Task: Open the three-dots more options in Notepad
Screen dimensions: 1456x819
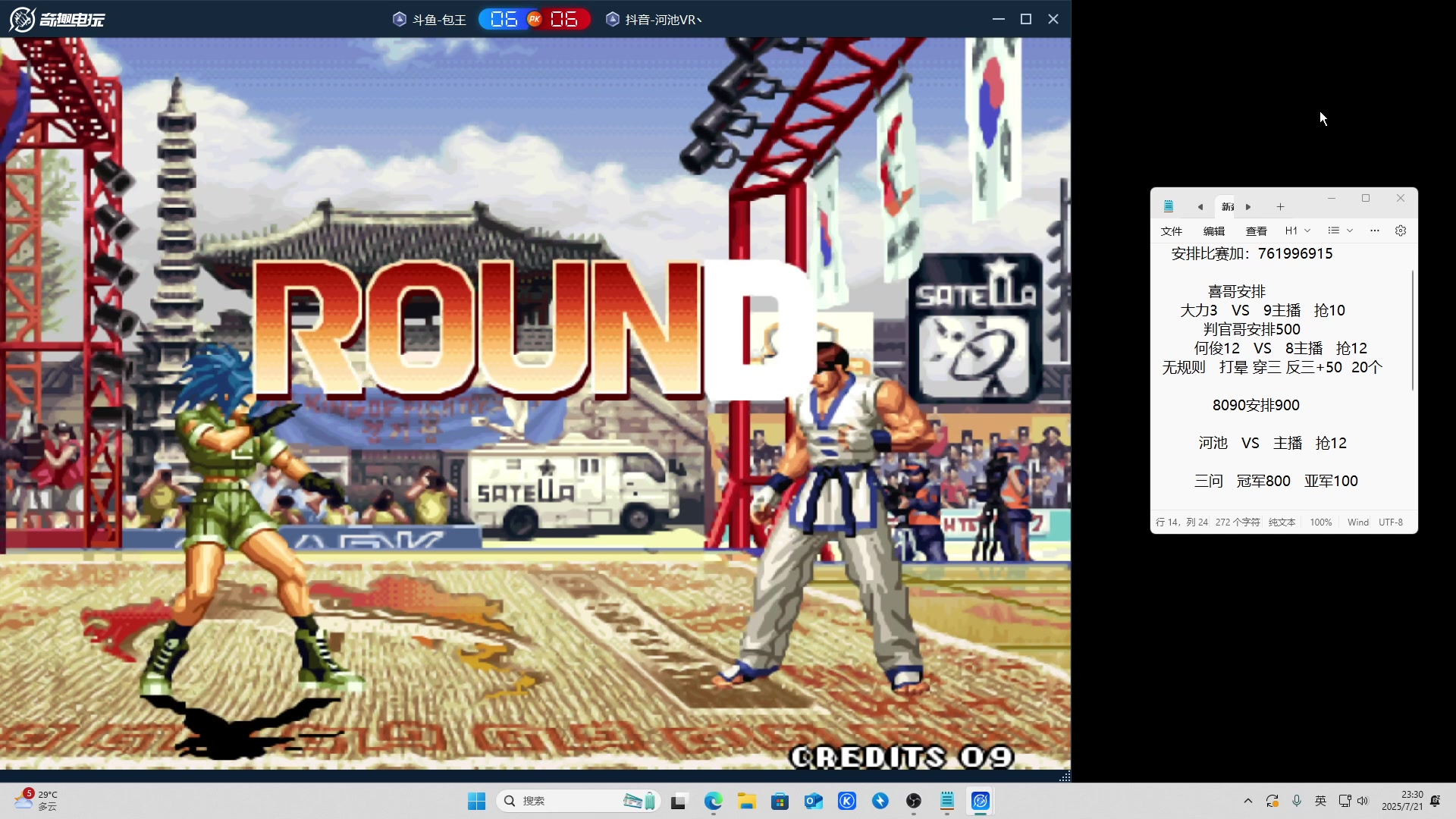Action: 1374,231
